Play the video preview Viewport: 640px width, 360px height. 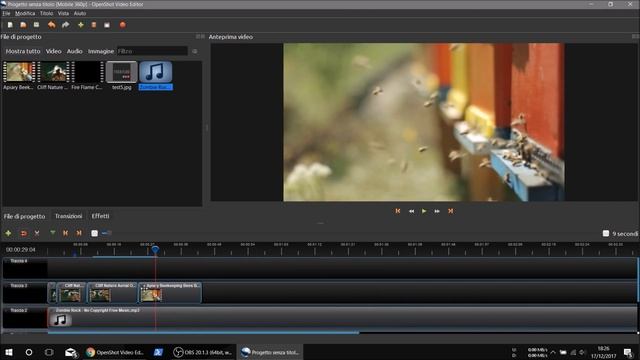click(424, 211)
